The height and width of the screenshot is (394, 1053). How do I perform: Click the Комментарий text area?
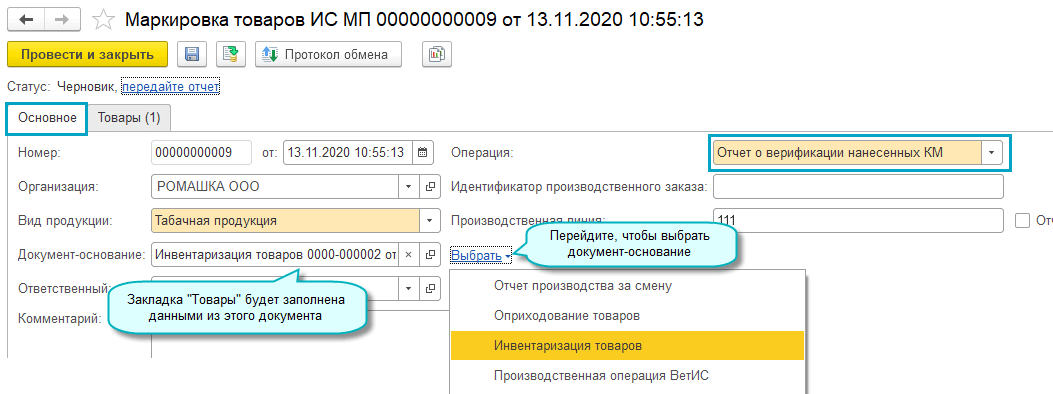point(300,333)
